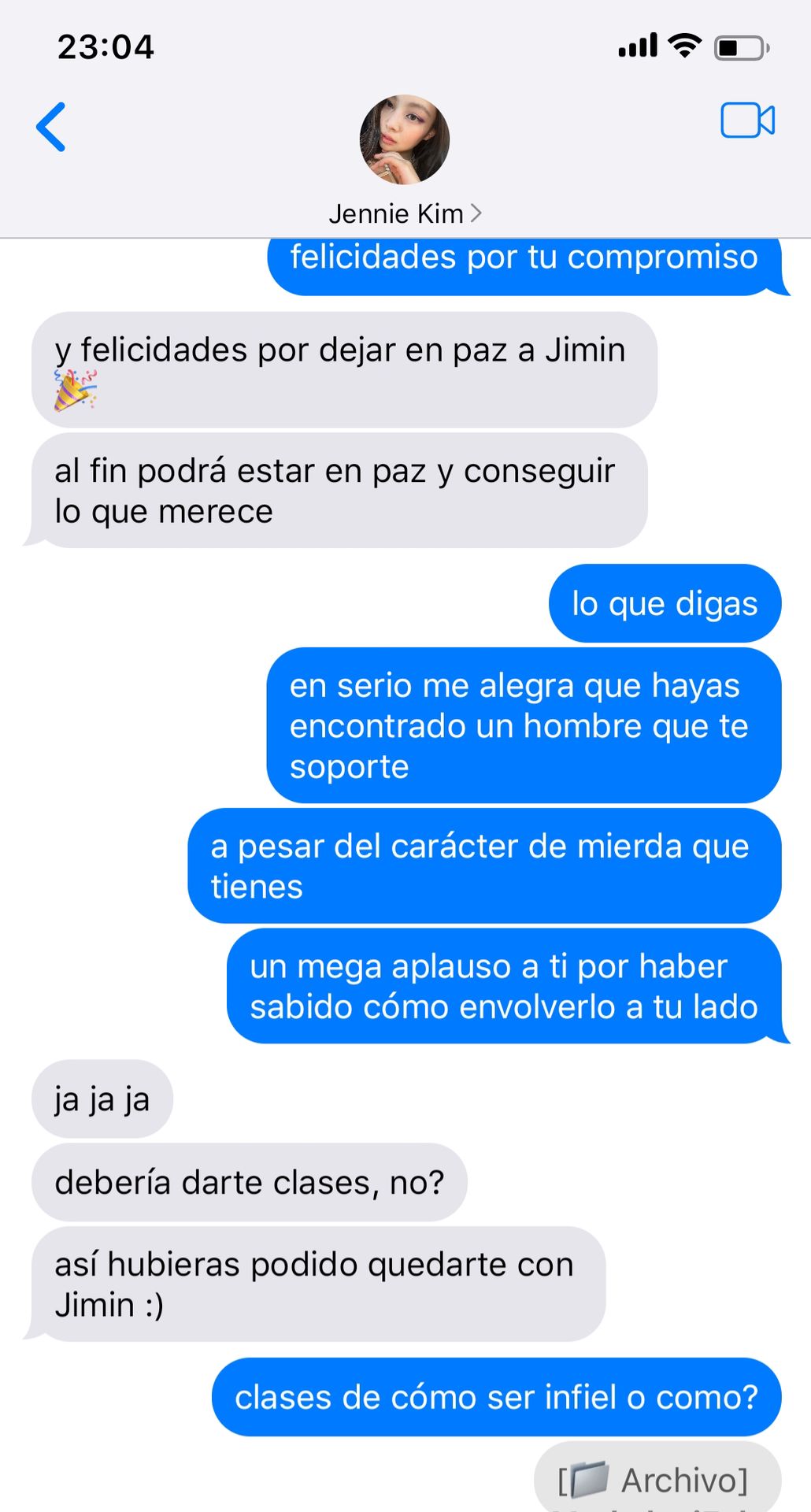Tap 'debería darte clases, no?' message
This screenshot has height=1512, width=811.
[250, 1182]
